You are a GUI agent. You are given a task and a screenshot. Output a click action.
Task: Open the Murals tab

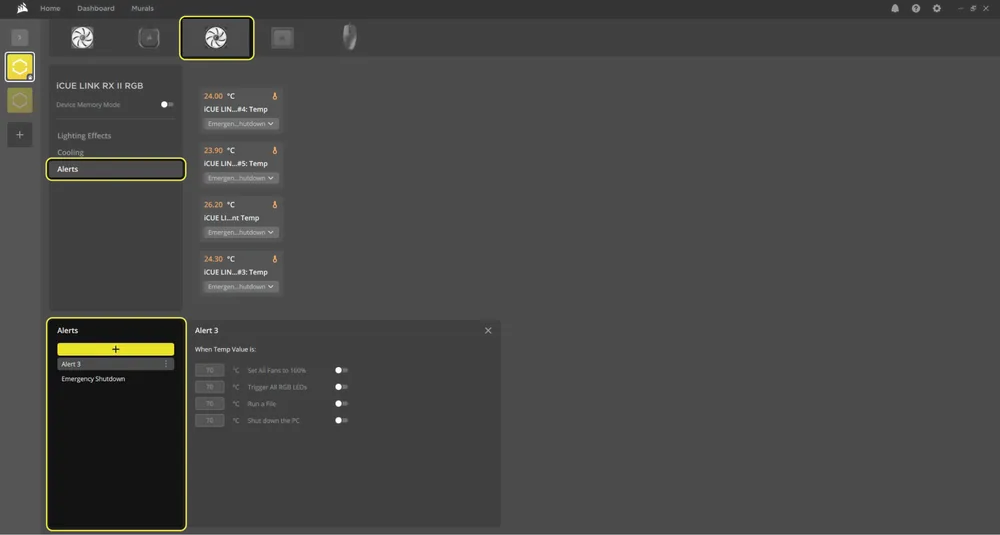tap(142, 8)
